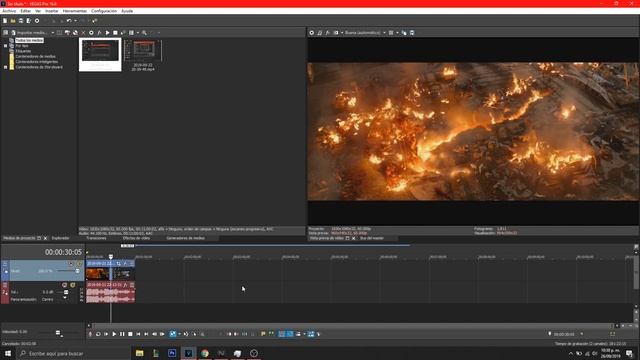The height and width of the screenshot is (360, 640).
Task: Click the open project folder icon
Action: point(13,21)
